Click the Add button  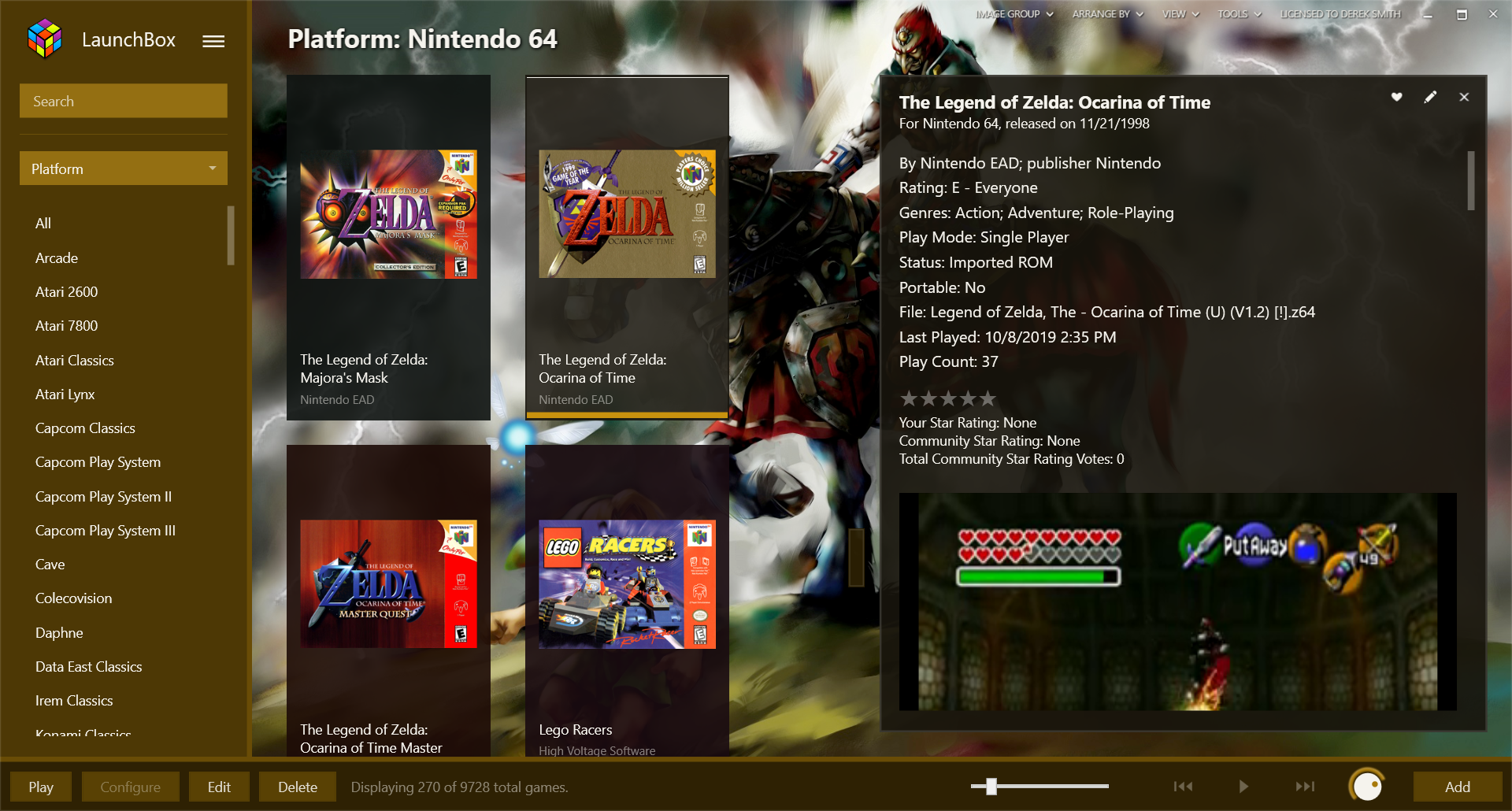(1458, 787)
